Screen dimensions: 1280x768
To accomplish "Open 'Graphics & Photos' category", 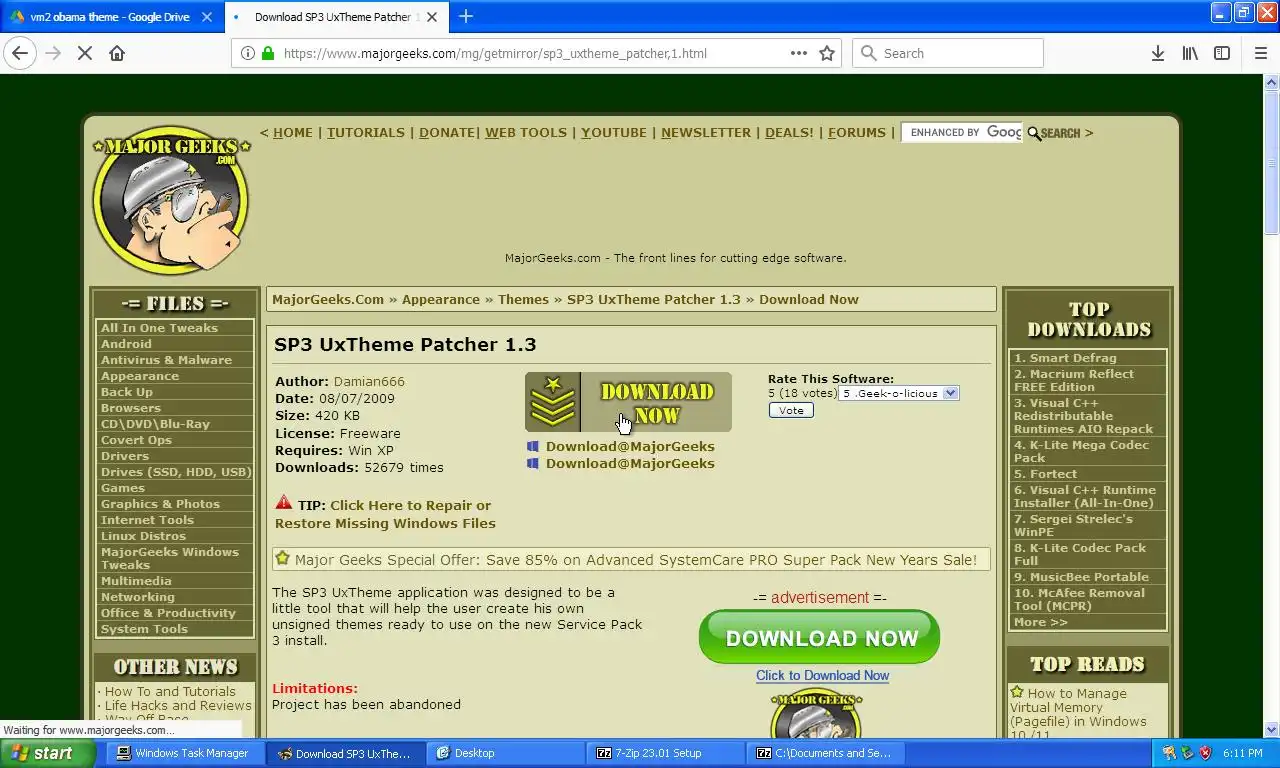I will pos(160,504).
